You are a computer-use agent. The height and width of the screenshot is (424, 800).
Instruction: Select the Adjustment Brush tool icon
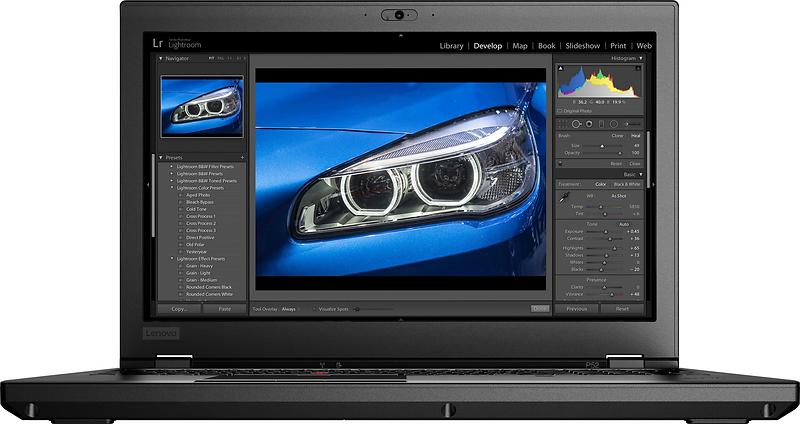point(626,123)
